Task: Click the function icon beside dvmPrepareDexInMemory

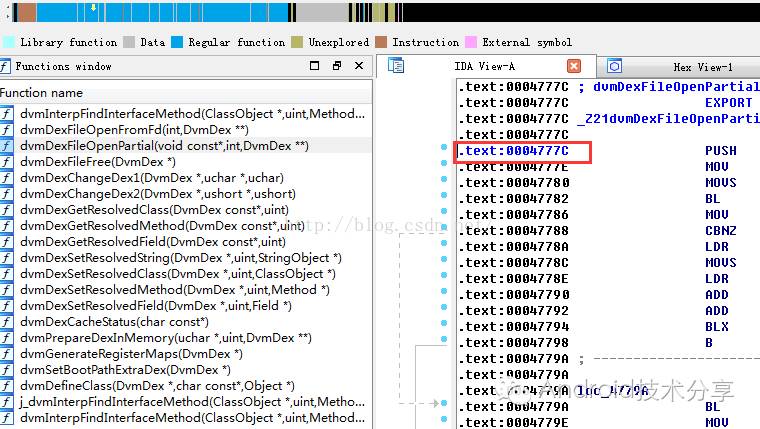Action: click(6, 338)
